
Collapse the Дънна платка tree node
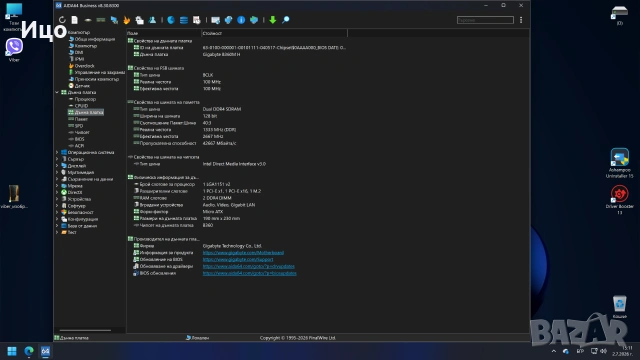click(57, 93)
